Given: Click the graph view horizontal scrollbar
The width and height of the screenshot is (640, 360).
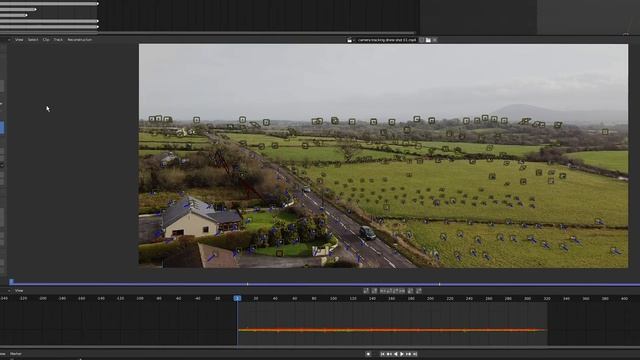Looking at the screenshot, I should point(320,347).
